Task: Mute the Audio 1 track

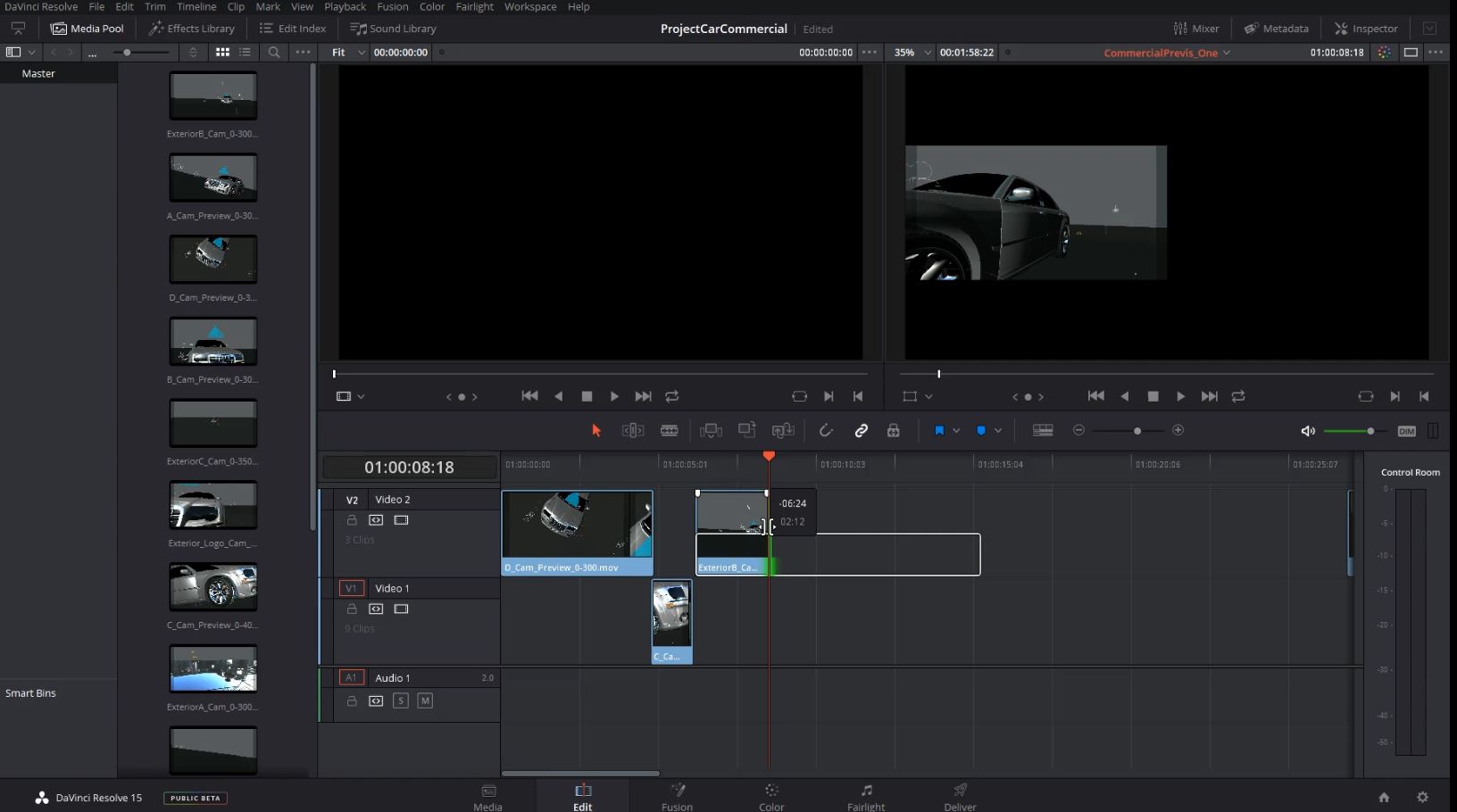Action: [425, 701]
